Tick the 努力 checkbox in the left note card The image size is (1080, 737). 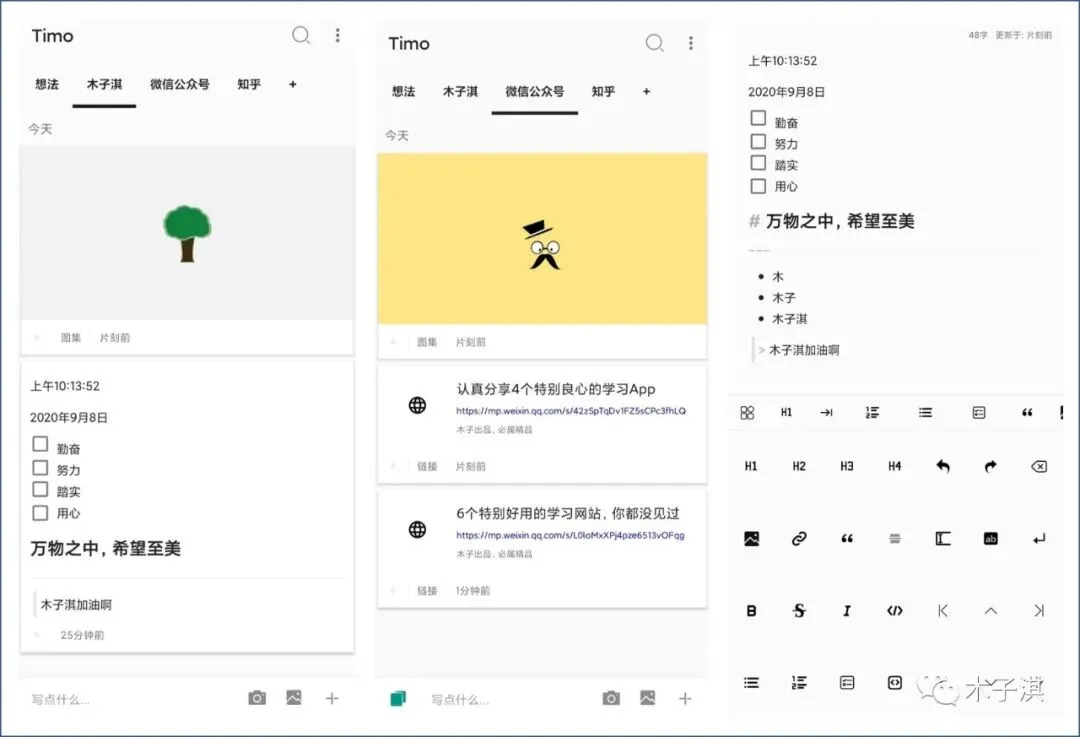tap(41, 468)
